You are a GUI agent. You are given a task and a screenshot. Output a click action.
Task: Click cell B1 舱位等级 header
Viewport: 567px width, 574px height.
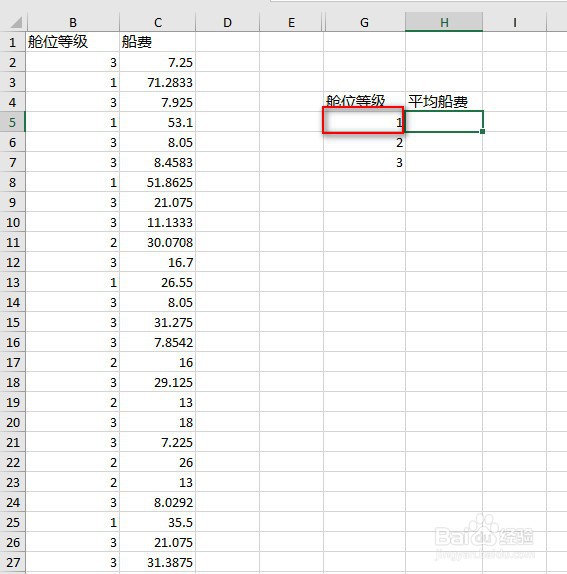point(73,42)
